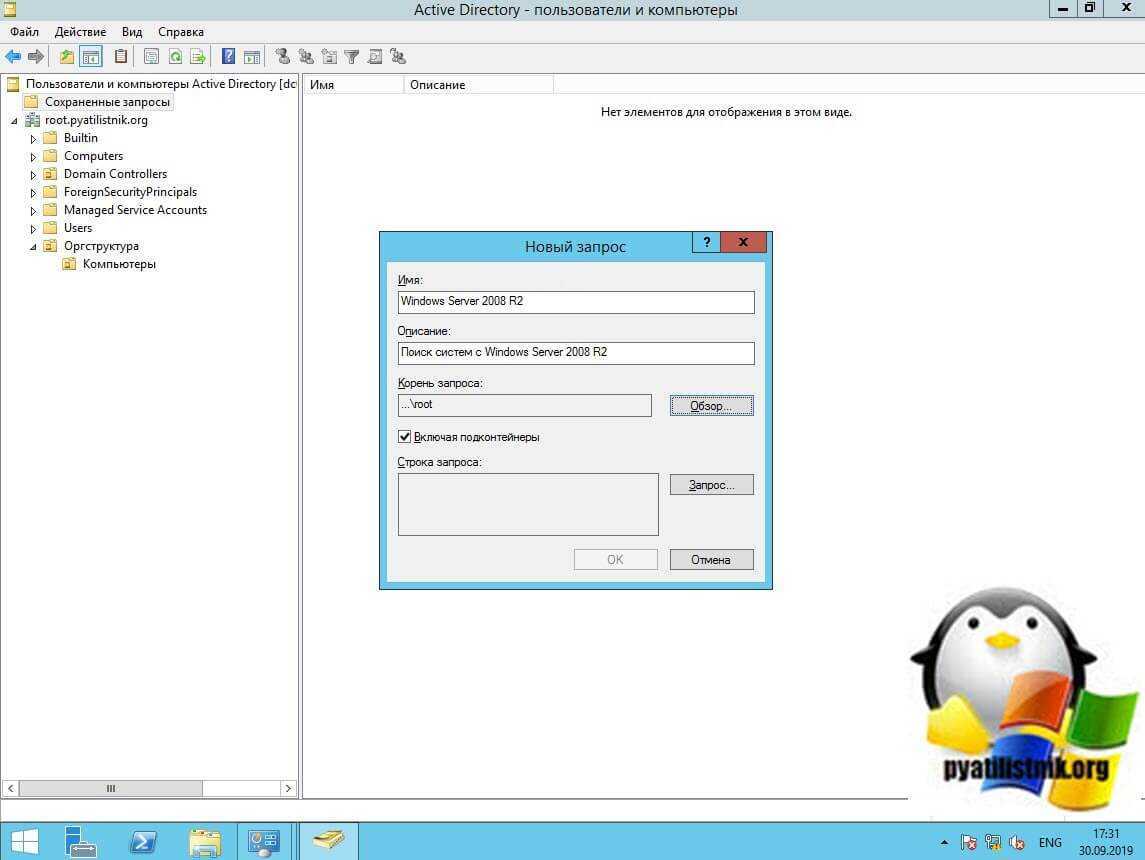
Task: Go back with the blue left arrow
Action: click(13, 56)
